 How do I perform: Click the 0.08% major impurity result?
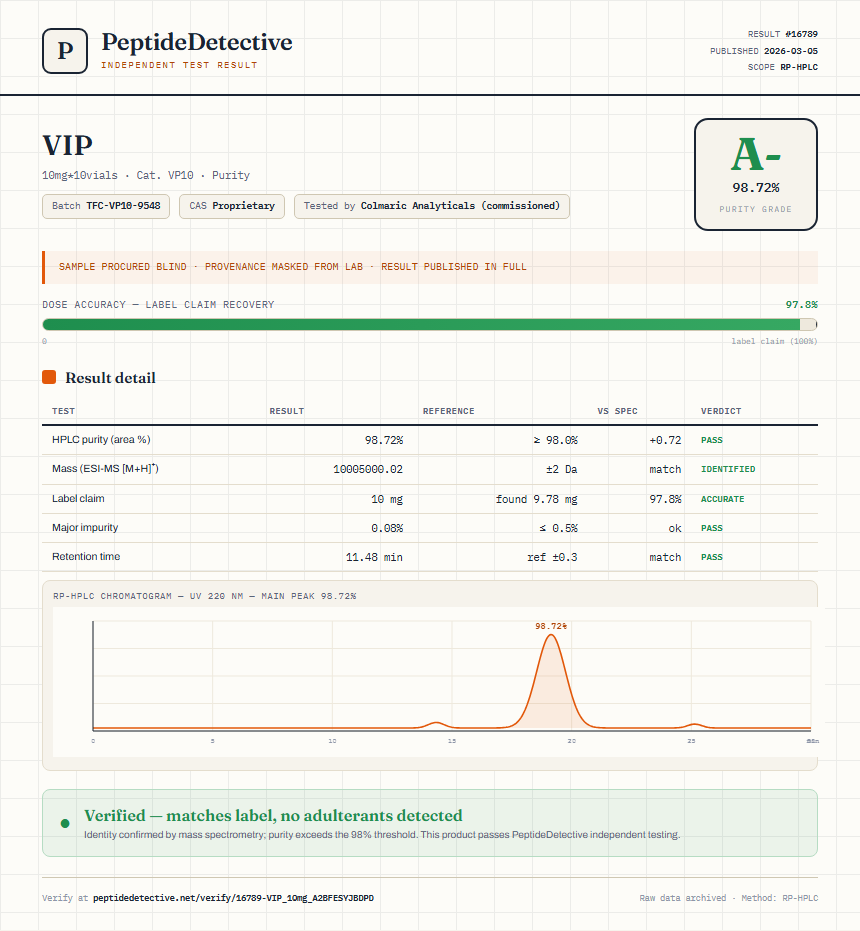pyautogui.click(x=387, y=528)
